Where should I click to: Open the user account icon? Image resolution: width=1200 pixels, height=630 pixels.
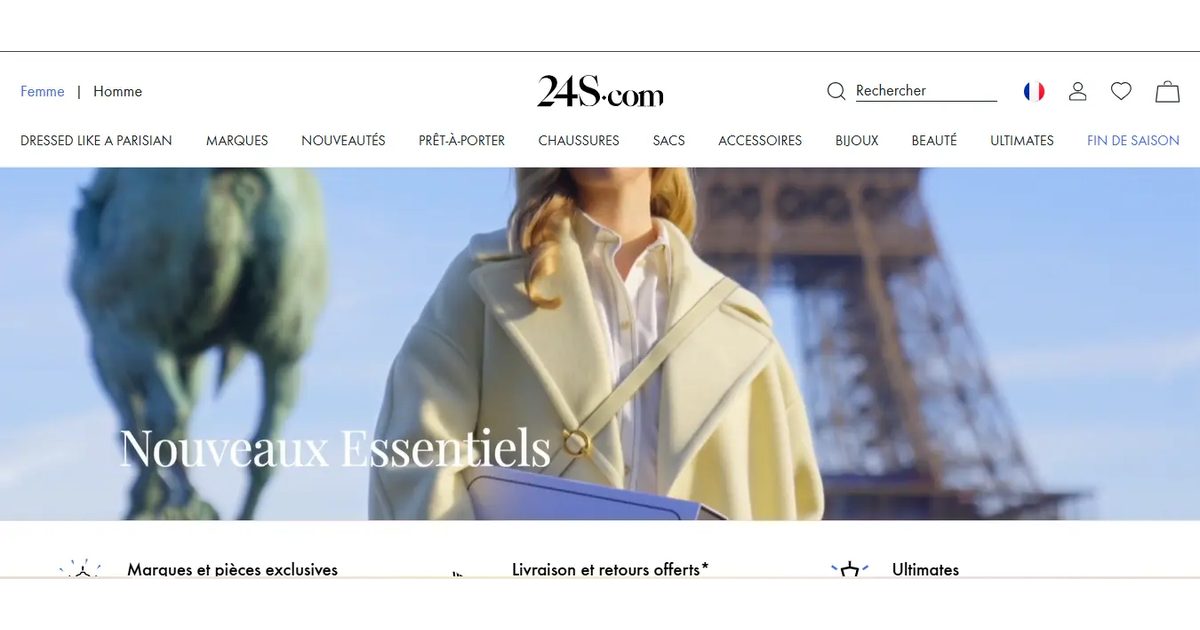[1077, 91]
